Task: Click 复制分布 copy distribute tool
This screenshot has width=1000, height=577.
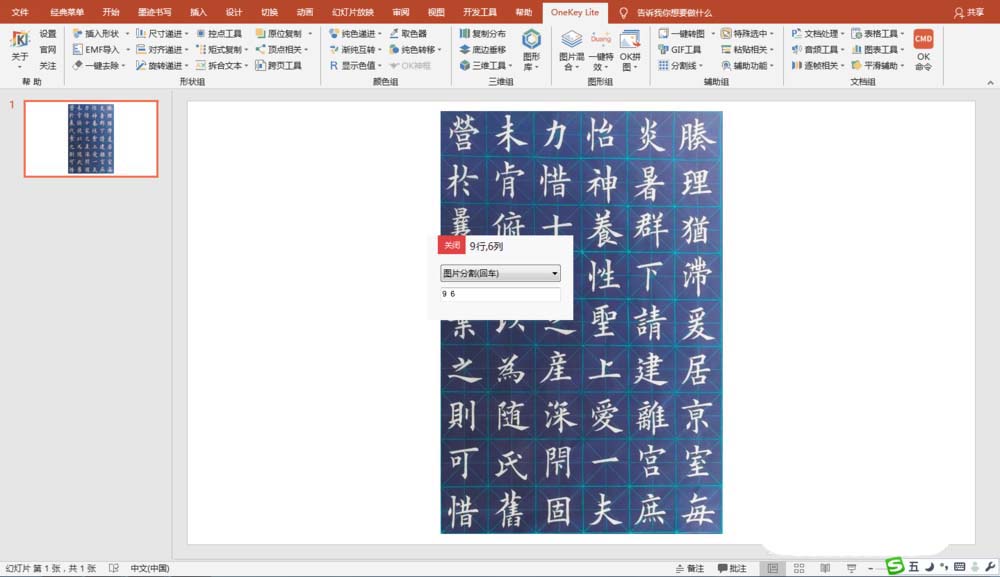Action: 483,33
